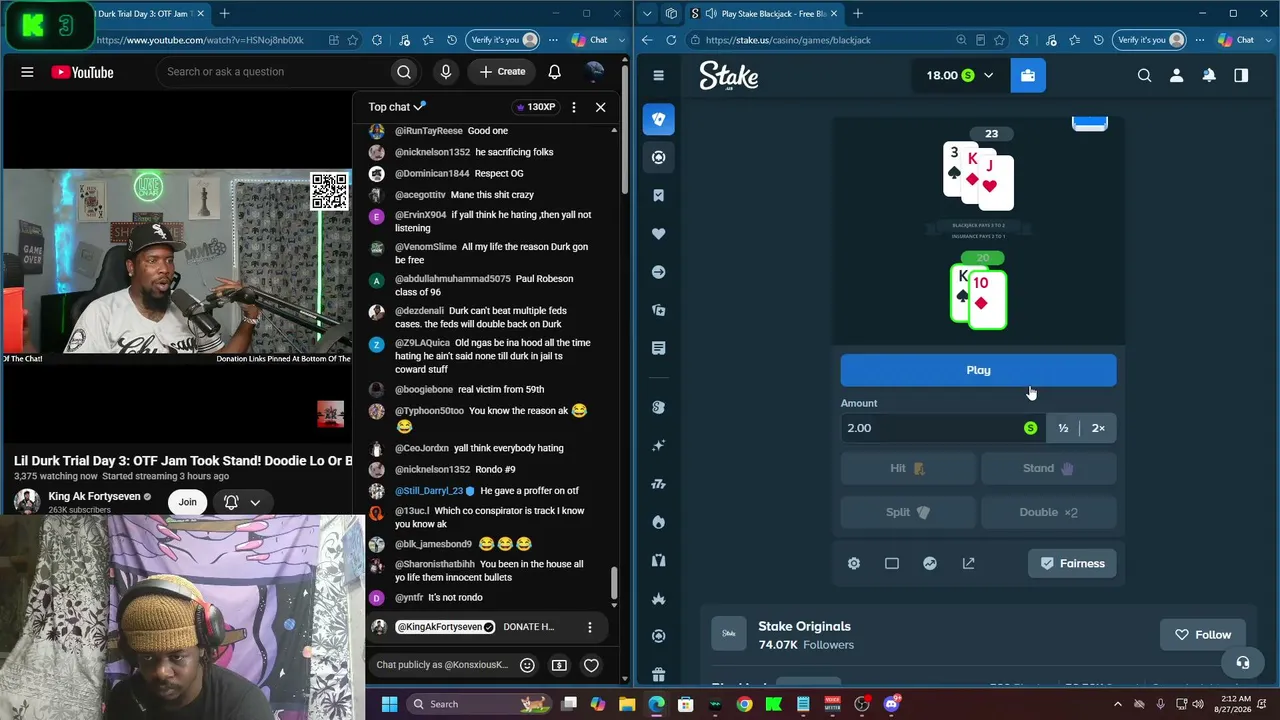
Task: Open the Fairness dialog
Action: coord(1072,564)
